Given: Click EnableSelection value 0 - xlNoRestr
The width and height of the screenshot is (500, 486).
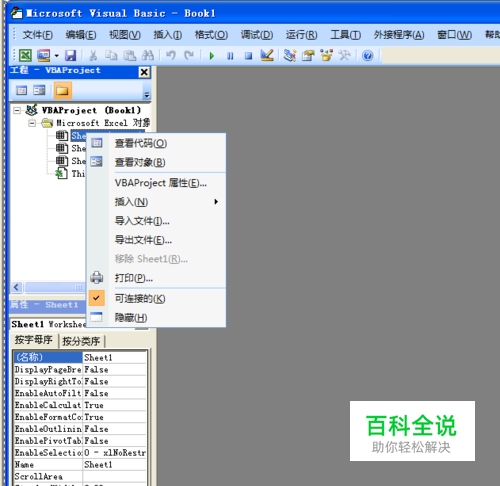Looking at the screenshot, I should (114, 453).
